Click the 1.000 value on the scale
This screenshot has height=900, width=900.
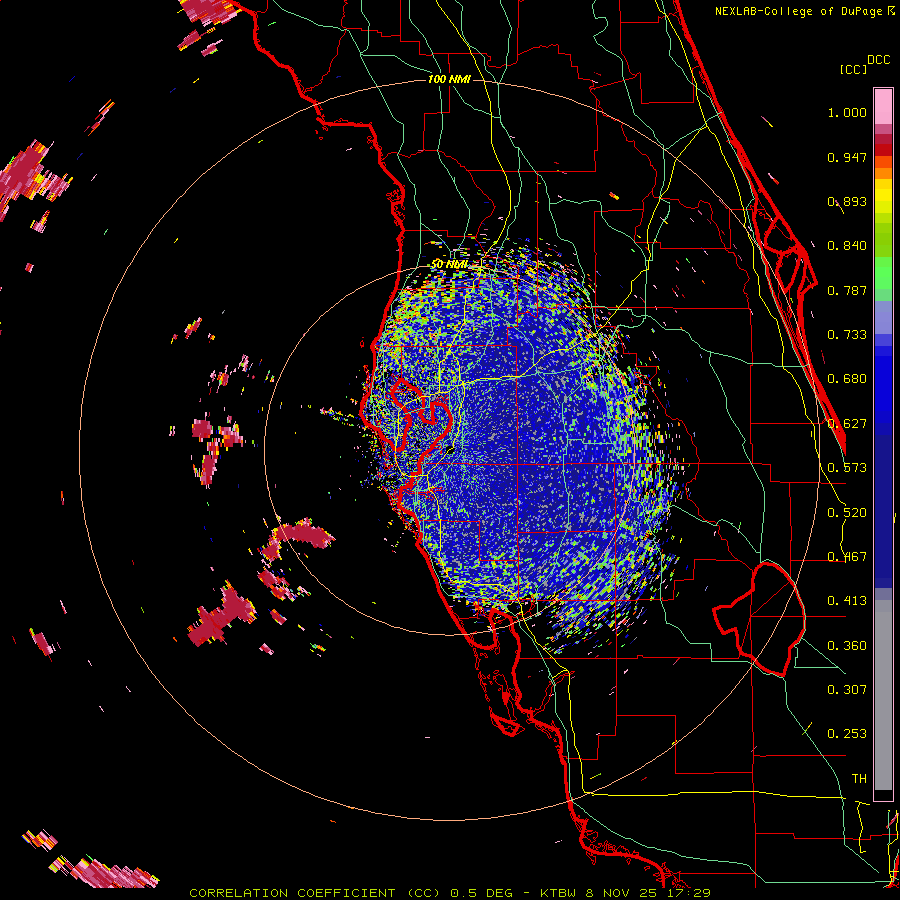point(847,112)
